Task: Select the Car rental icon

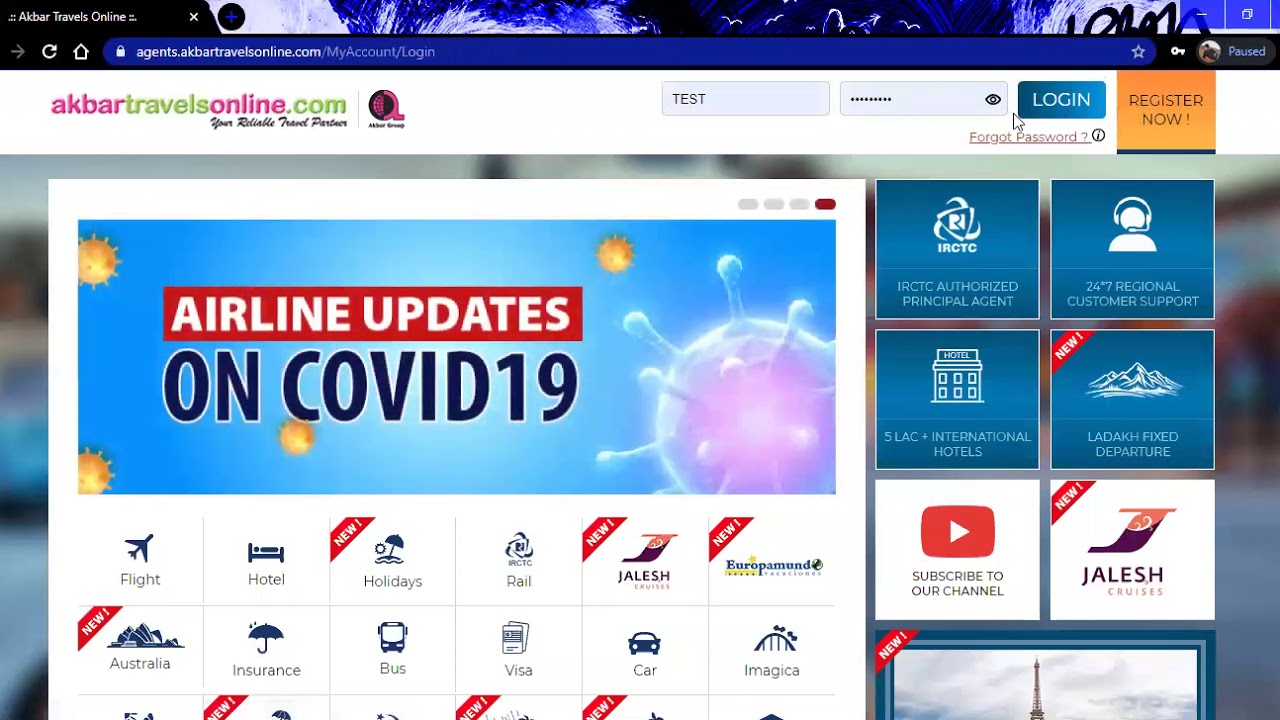Action: coord(644,653)
